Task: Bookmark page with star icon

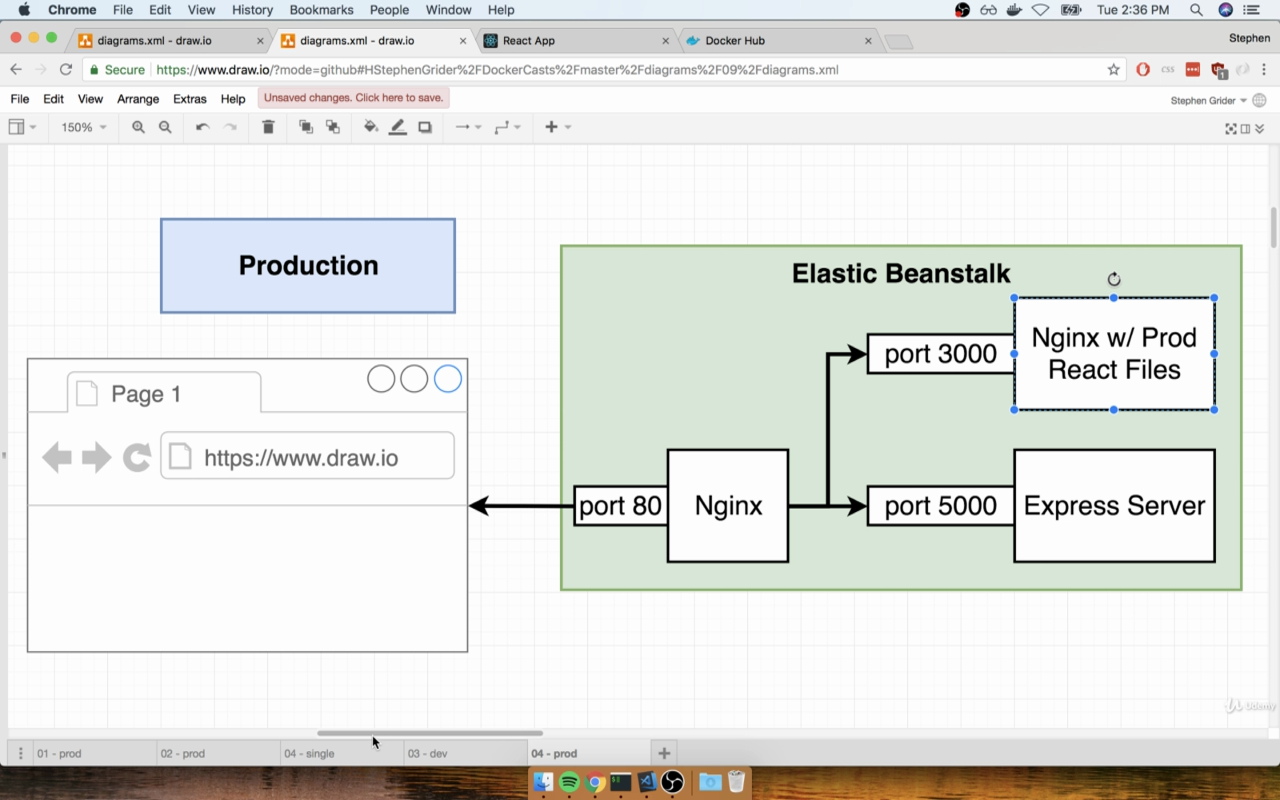Action: pos(1113,70)
